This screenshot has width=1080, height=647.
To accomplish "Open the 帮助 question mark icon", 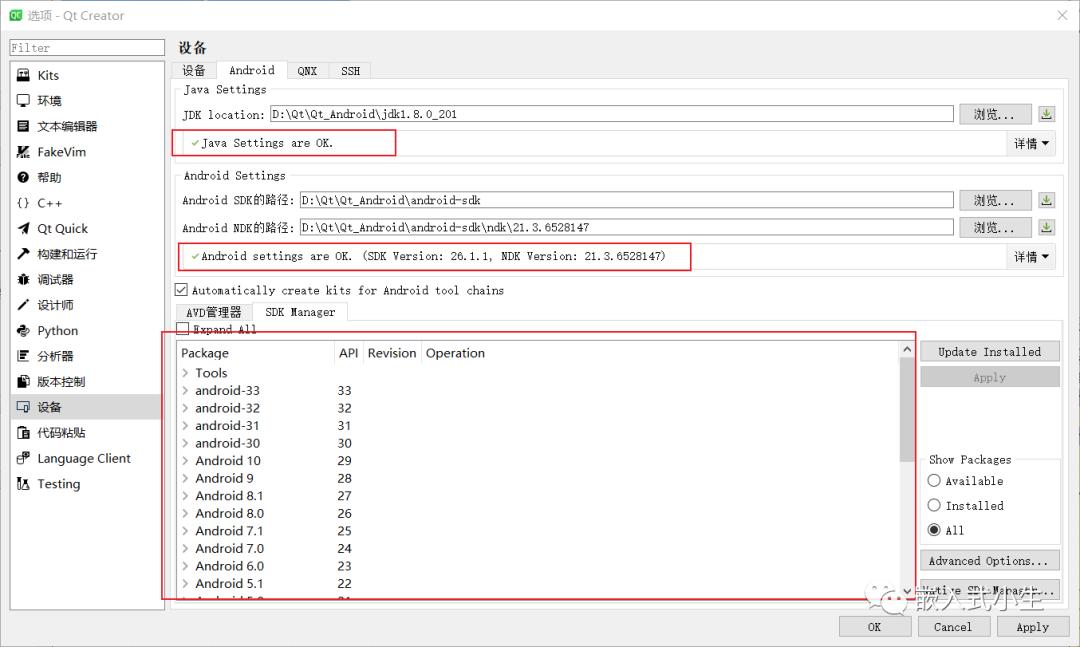I will (x=23, y=177).
